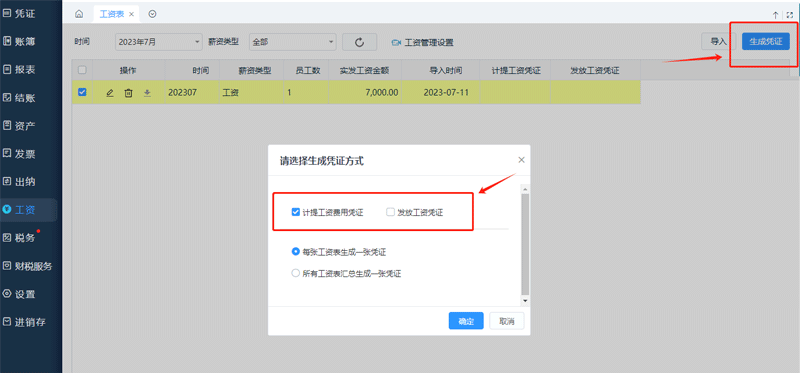
Task: Open the 结账 sidebar module
Action: (19, 98)
